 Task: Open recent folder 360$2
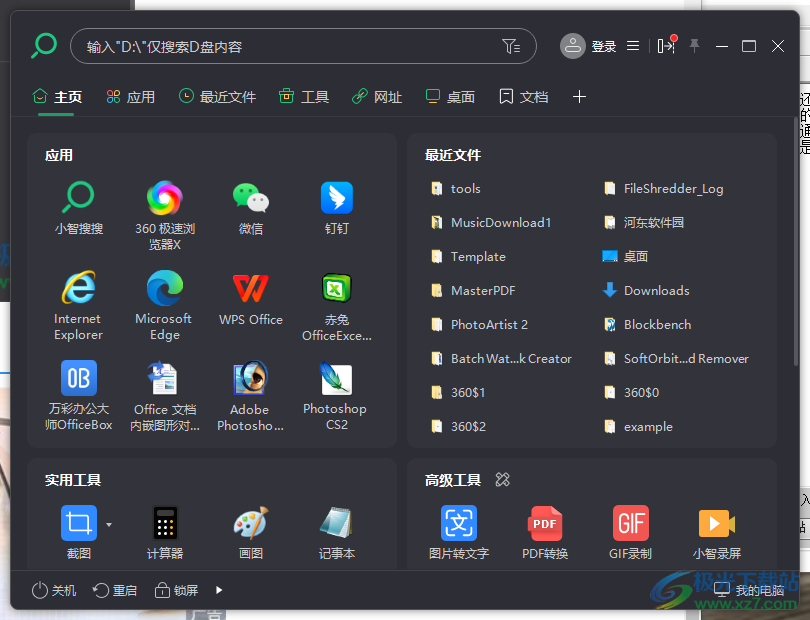458,426
